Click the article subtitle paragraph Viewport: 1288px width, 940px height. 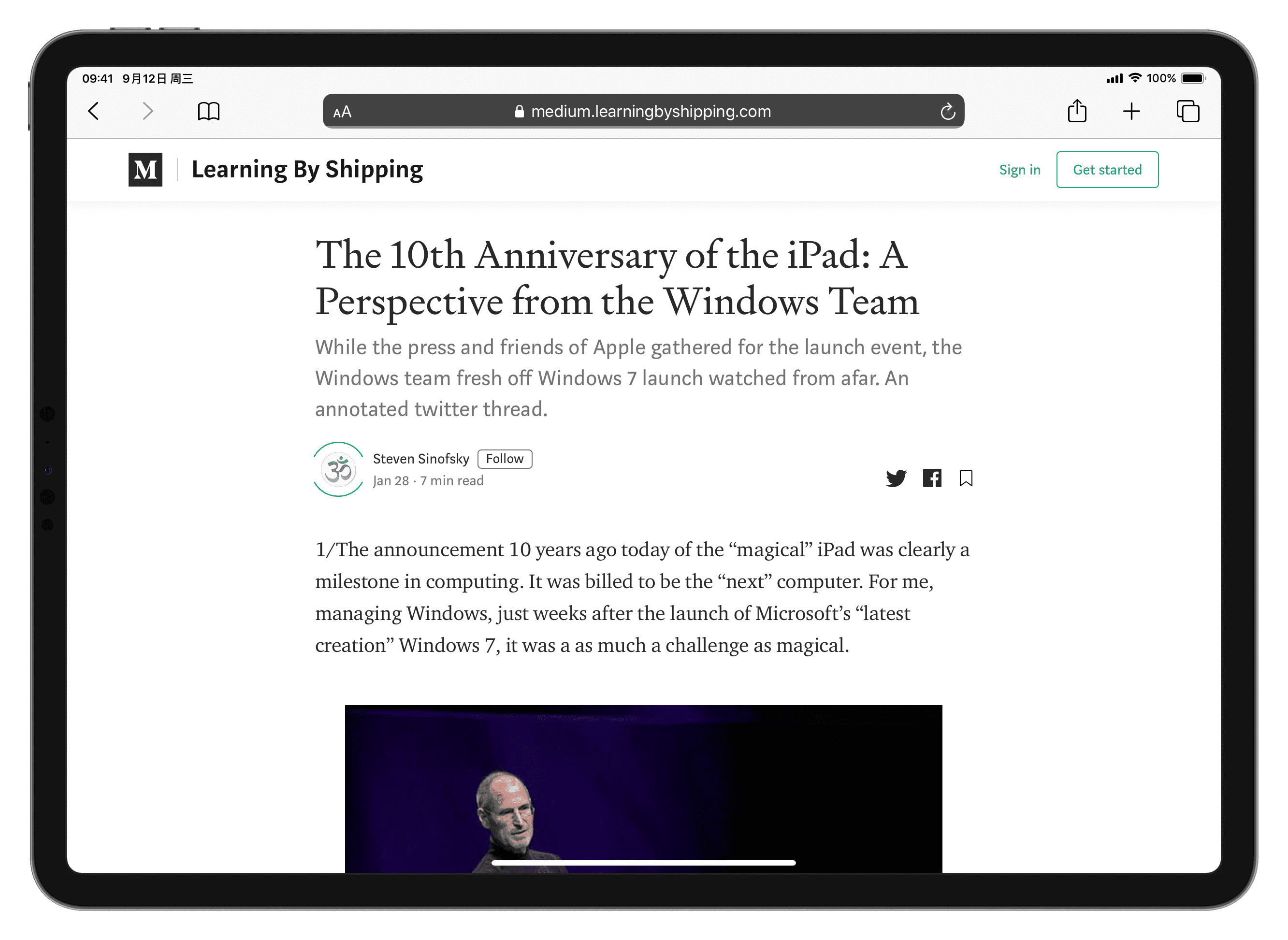point(638,378)
